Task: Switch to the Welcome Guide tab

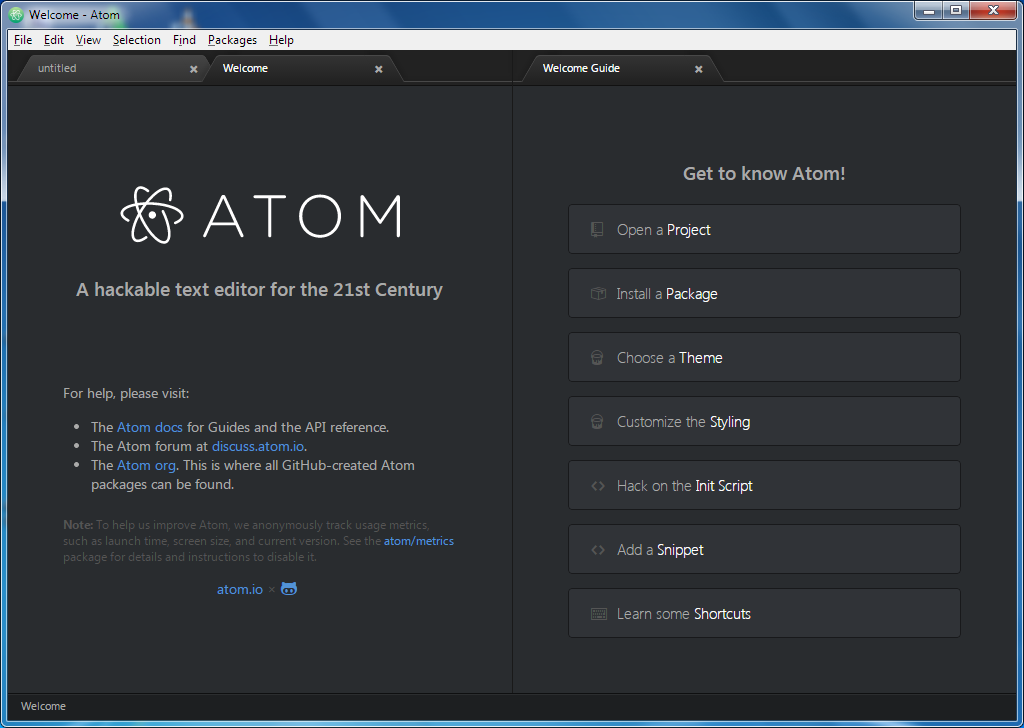Action: coord(581,68)
